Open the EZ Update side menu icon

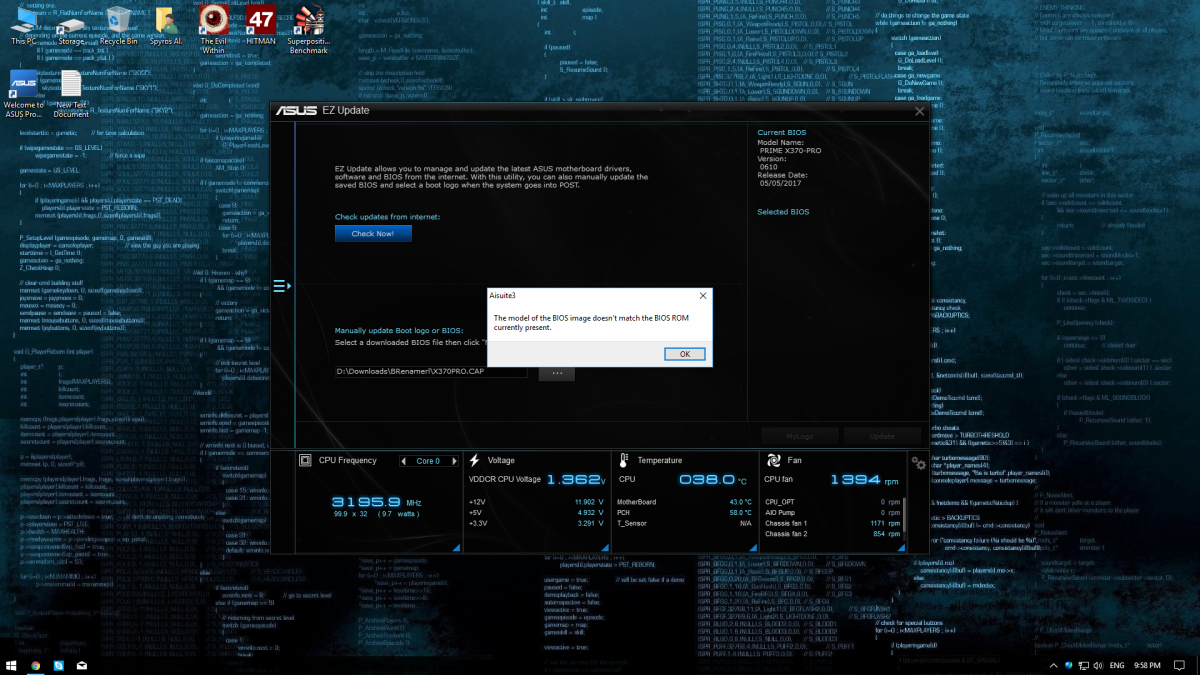click(281, 286)
